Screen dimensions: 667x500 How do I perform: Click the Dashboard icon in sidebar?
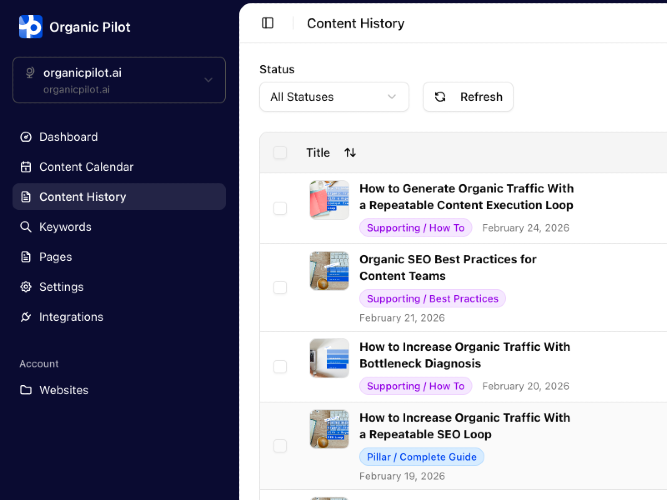tap(26, 137)
